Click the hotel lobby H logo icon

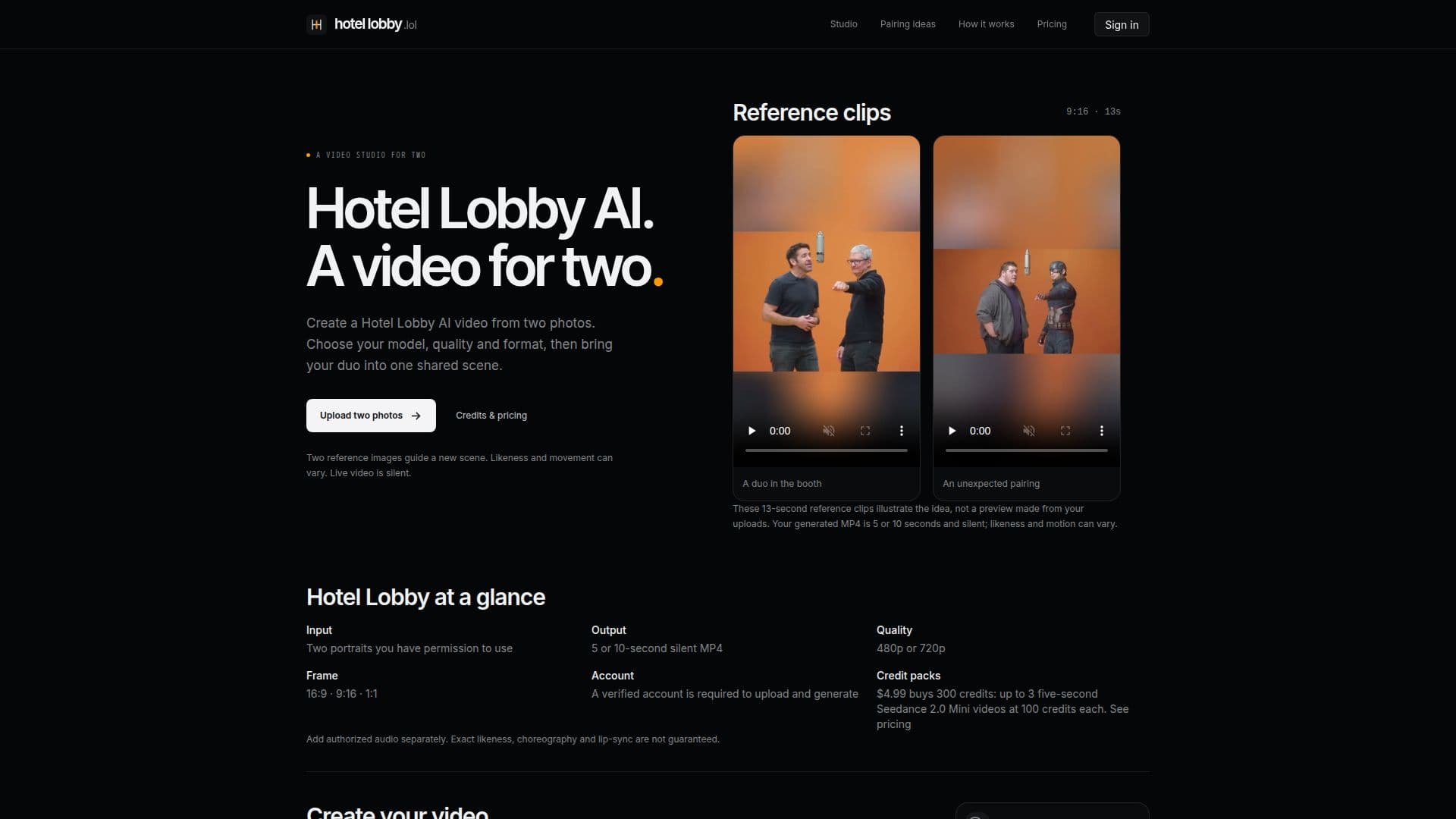(x=316, y=24)
